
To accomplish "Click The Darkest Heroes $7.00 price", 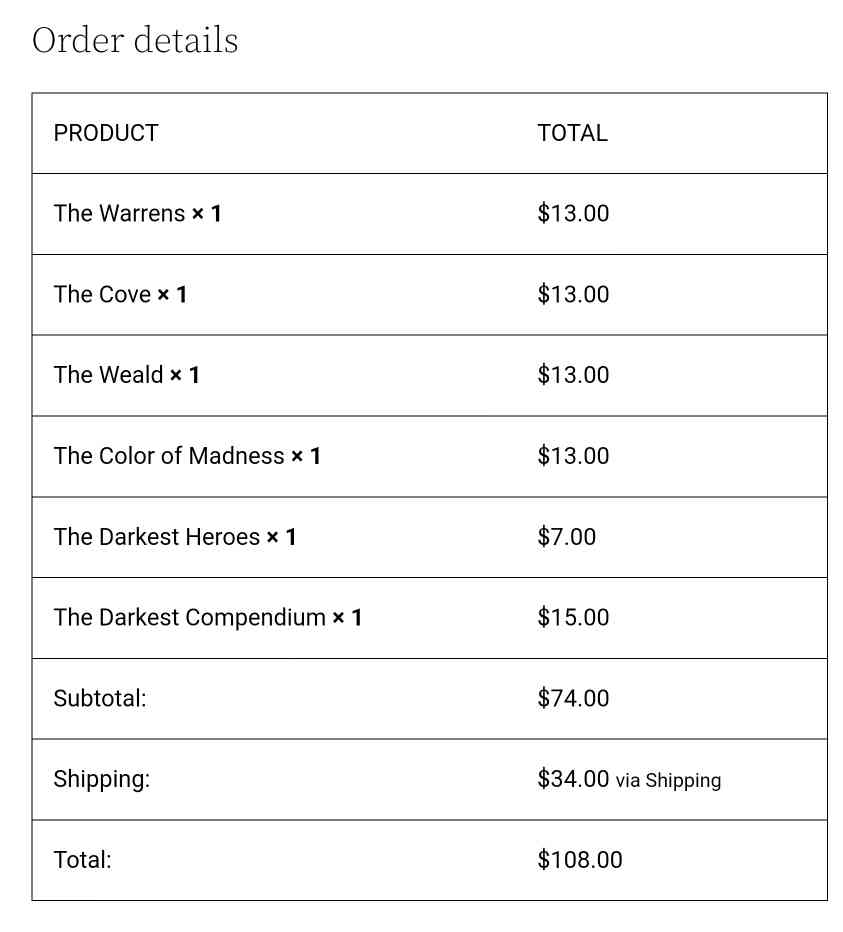I will coord(567,537).
